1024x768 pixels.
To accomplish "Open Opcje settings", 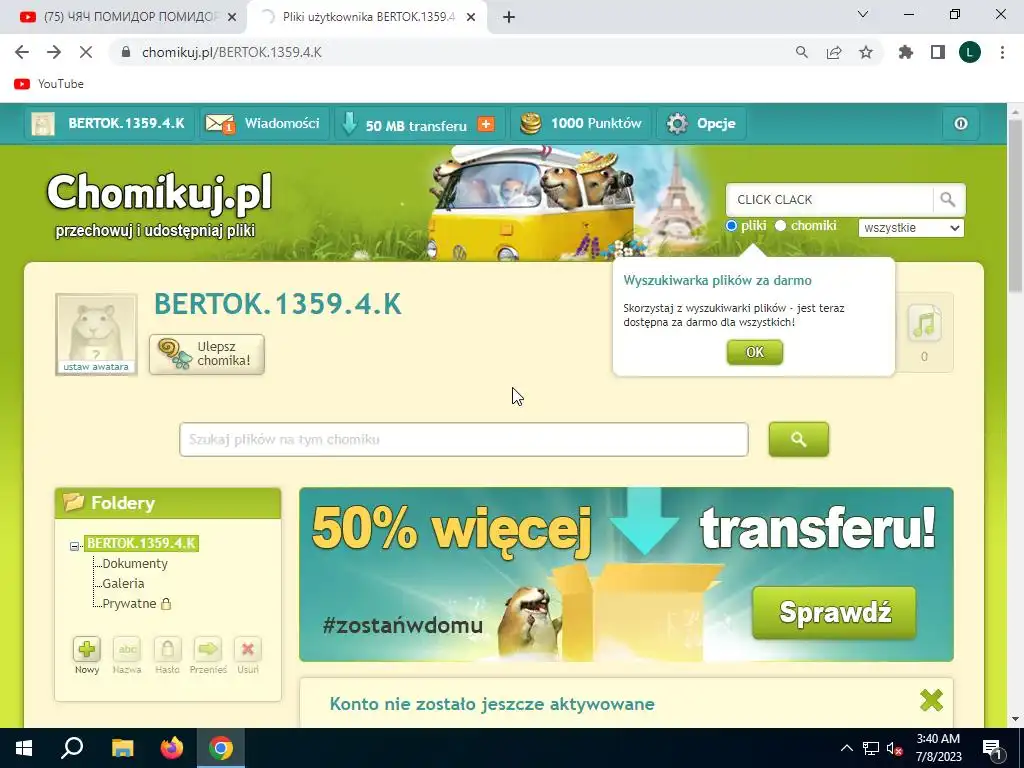I will click(x=701, y=123).
